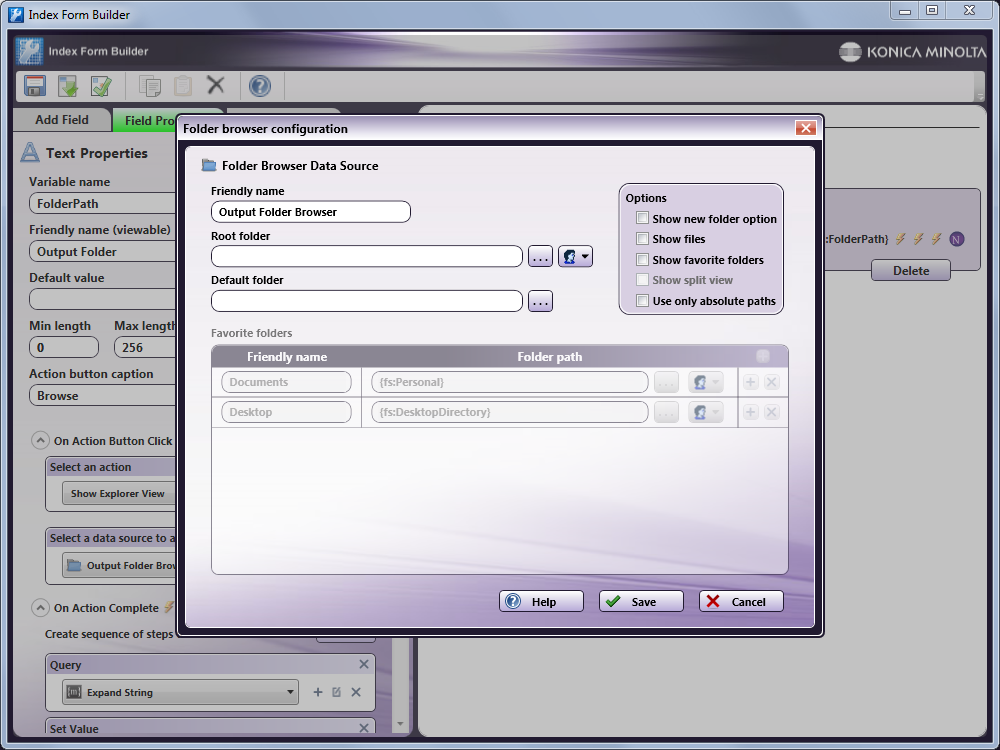The width and height of the screenshot is (1000, 750).
Task: Click the Desktop friendly name field
Action: pos(286,412)
